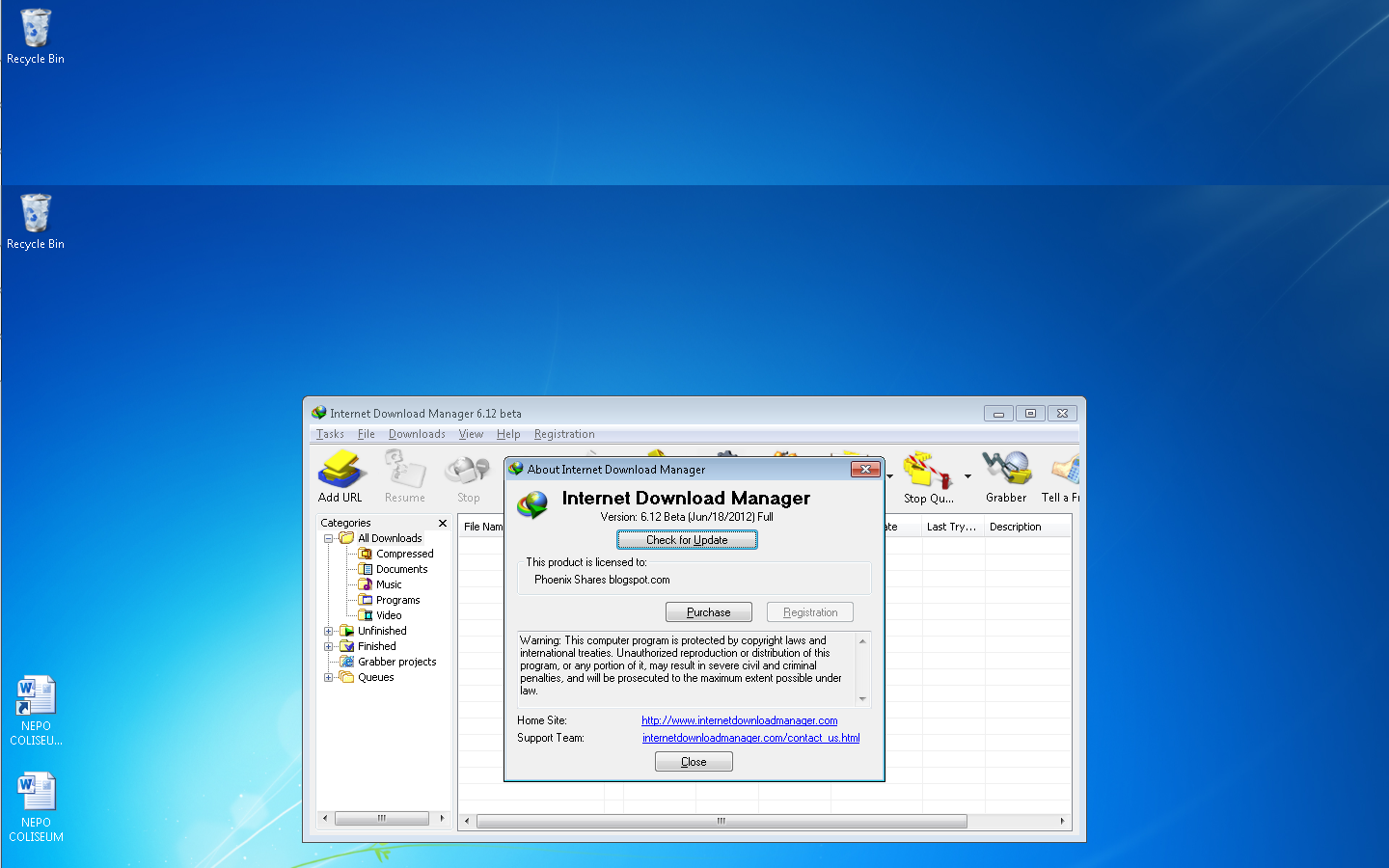Select the Queues folder icon

(347, 677)
